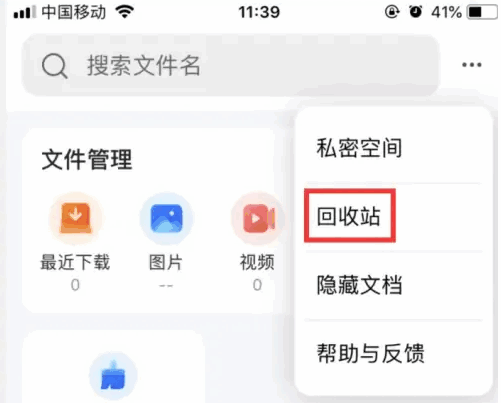Screen dimensions: 501x403
Task: Focus the 搜索文件名 search field
Action: (230, 65)
